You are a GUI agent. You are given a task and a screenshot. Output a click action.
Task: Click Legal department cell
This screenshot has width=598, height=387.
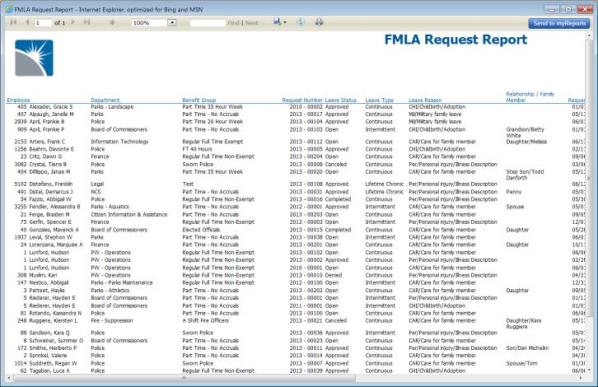(97, 184)
